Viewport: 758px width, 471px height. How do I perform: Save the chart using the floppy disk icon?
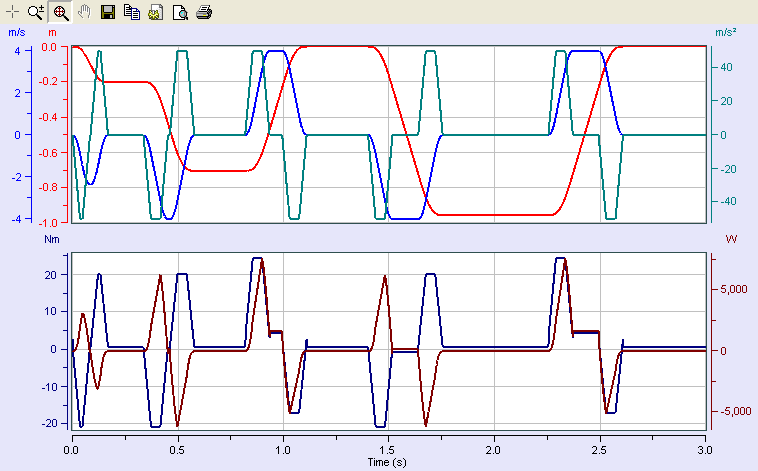[x=108, y=12]
